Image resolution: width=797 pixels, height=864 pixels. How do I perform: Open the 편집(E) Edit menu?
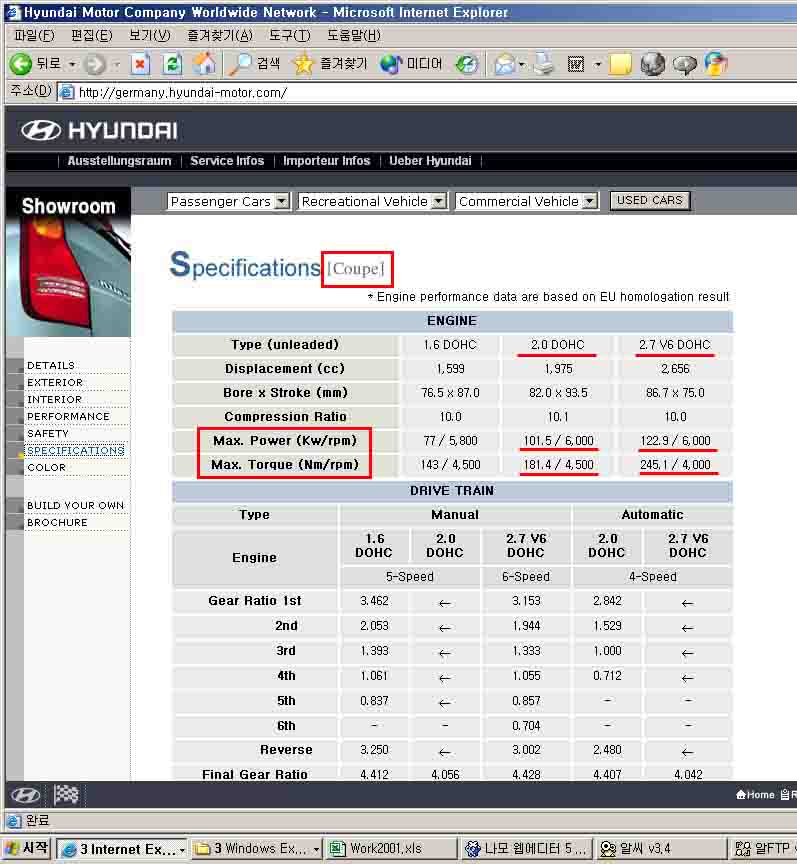point(91,36)
